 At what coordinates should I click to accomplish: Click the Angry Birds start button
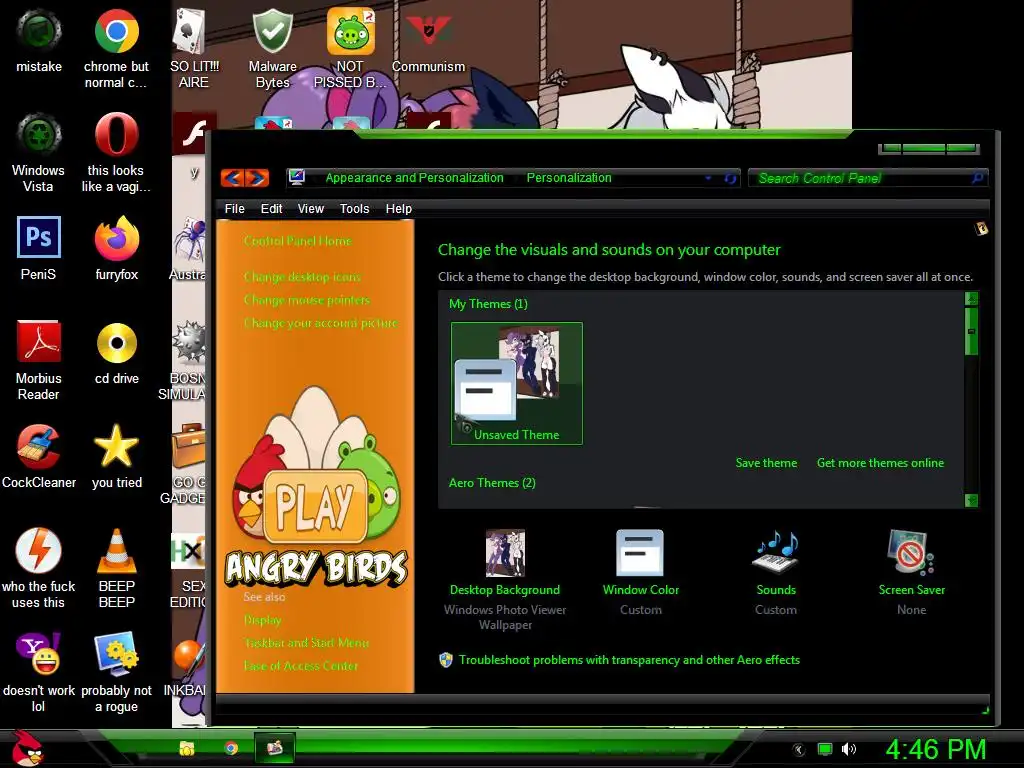(x=26, y=748)
